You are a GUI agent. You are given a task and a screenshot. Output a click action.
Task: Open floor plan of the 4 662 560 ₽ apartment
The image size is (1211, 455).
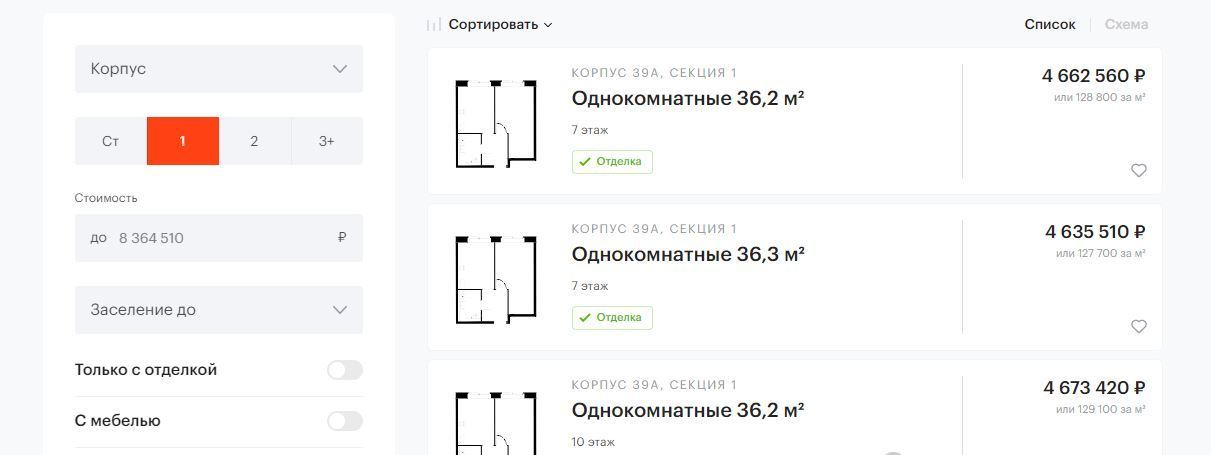pos(496,124)
